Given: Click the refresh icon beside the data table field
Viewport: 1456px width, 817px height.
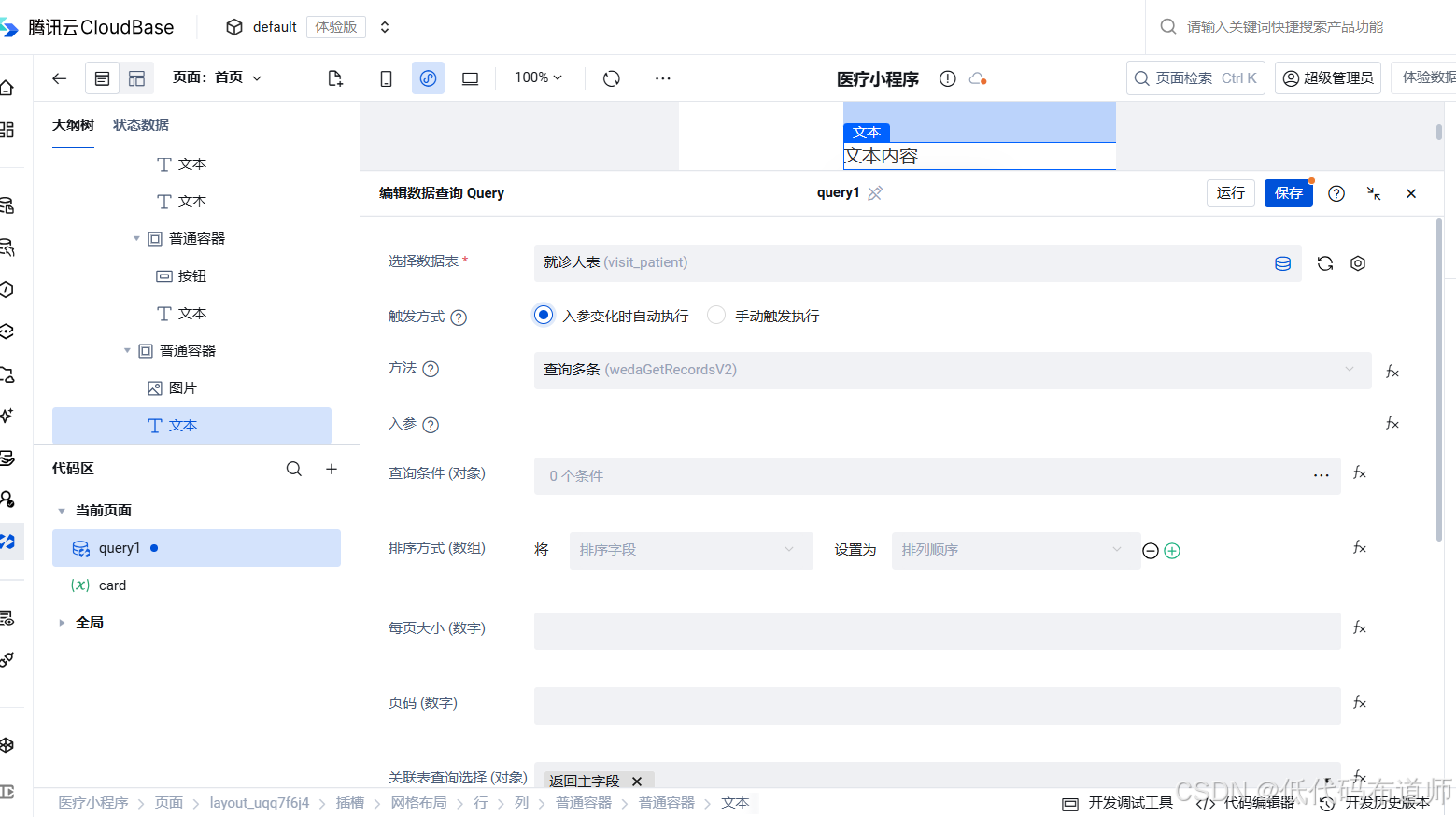Looking at the screenshot, I should point(1324,263).
